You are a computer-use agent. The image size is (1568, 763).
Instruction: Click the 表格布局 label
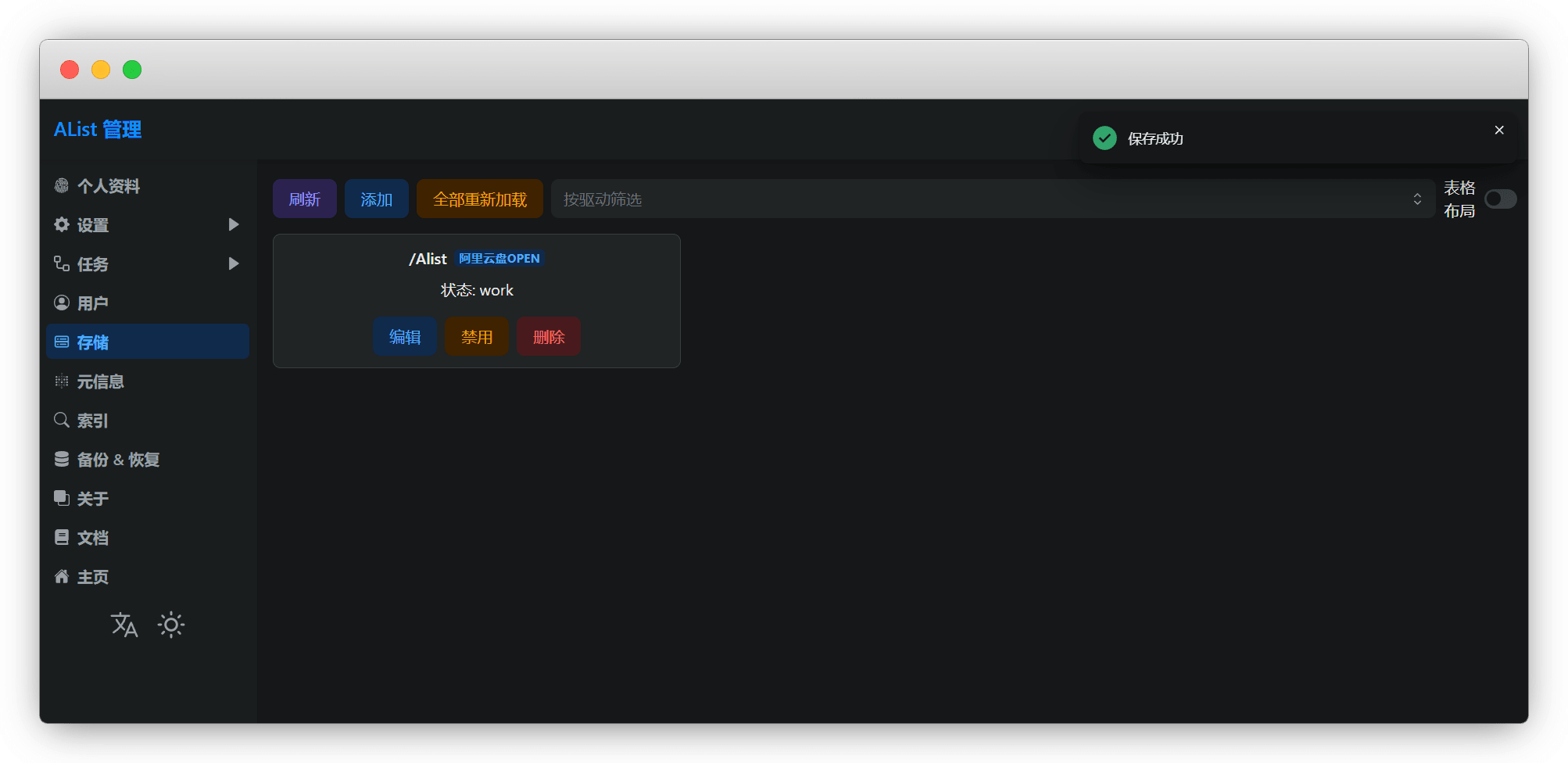tap(1459, 199)
